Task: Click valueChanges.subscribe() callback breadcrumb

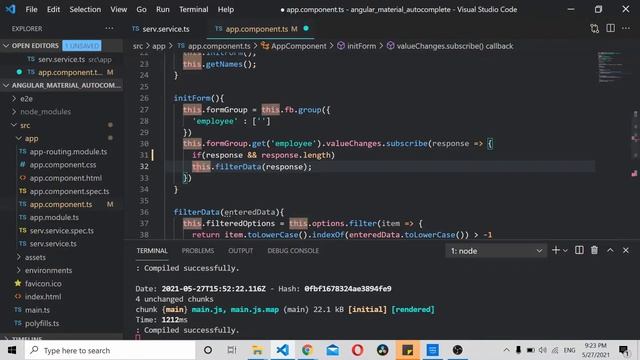Action: (455, 46)
